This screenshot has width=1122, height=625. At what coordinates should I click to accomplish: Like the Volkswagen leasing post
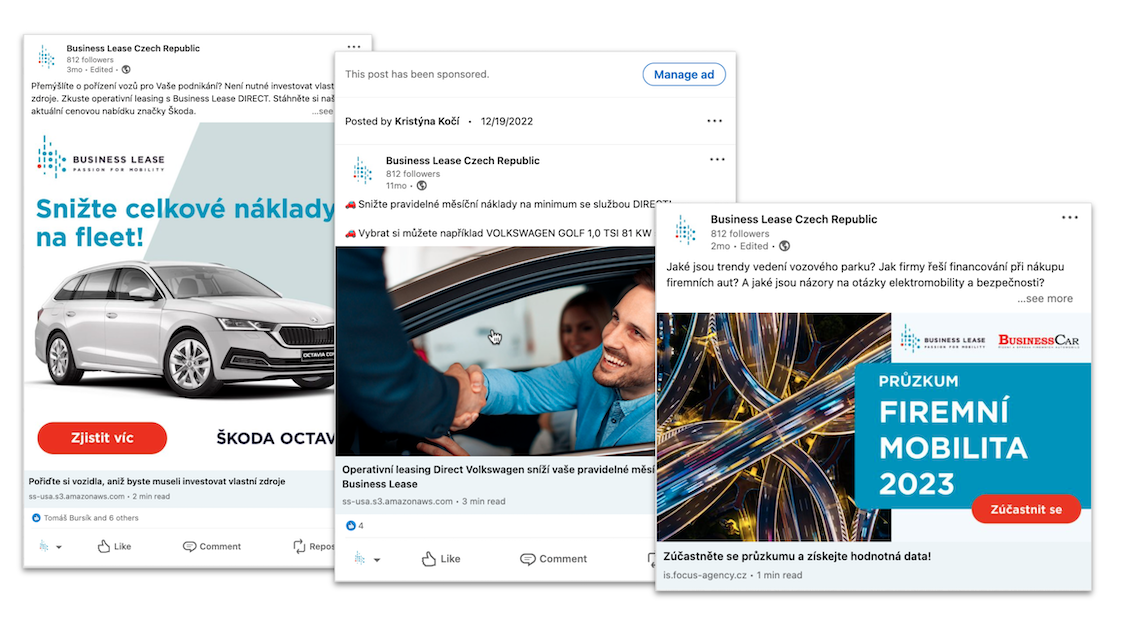tap(441, 559)
